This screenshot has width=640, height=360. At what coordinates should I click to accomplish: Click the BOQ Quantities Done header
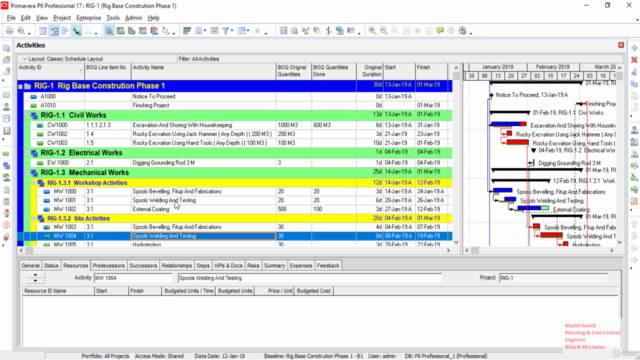click(x=334, y=71)
